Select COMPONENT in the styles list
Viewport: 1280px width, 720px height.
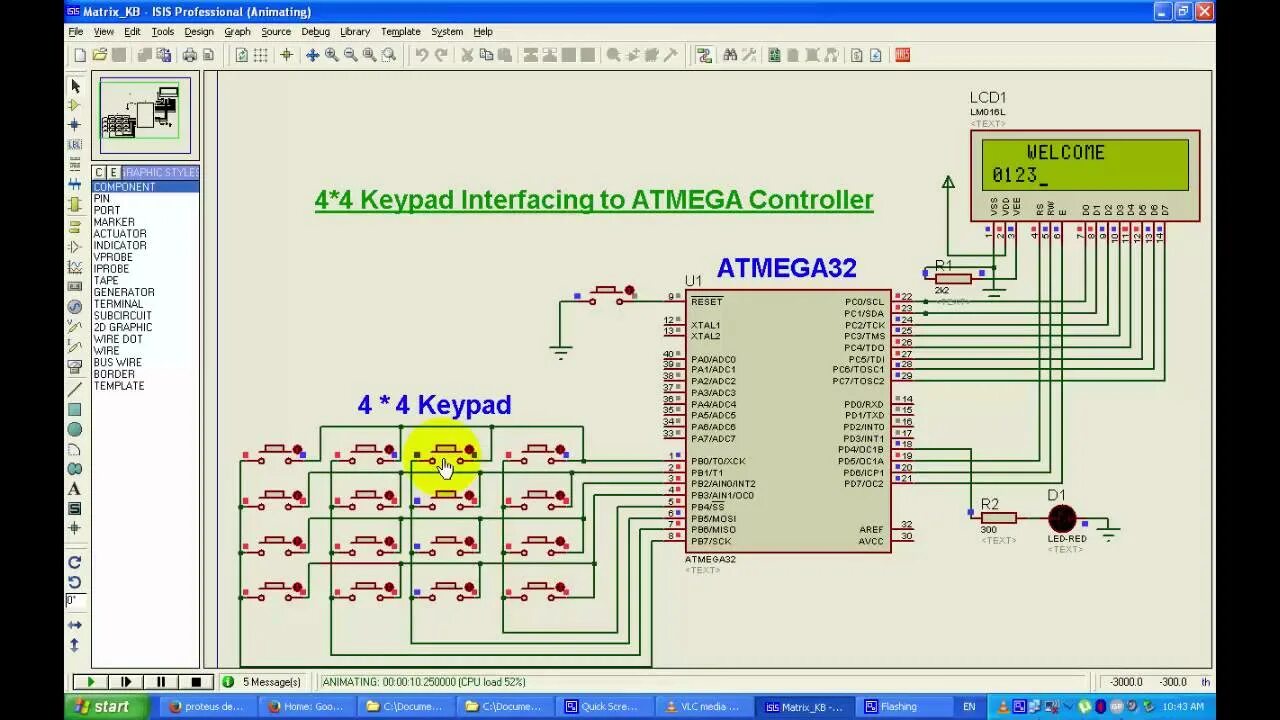coord(146,187)
